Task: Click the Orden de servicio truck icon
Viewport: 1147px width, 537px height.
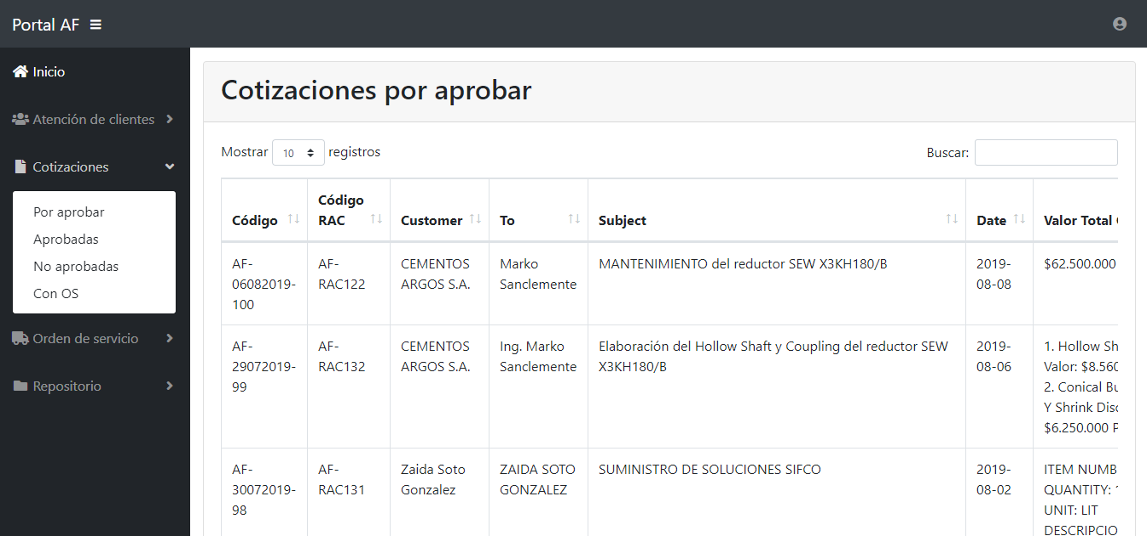Action: pyautogui.click(x=20, y=338)
